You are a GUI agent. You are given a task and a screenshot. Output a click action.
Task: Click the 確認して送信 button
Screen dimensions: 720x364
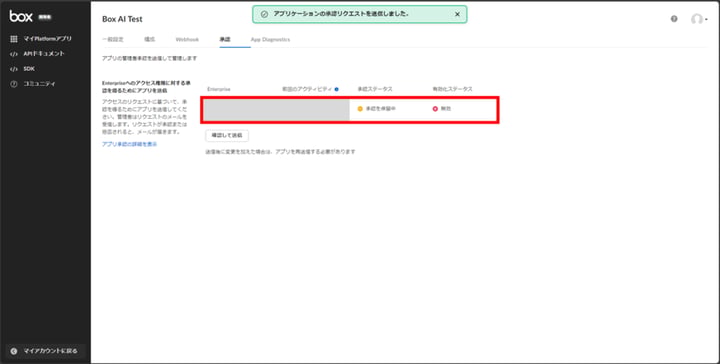[x=227, y=136]
